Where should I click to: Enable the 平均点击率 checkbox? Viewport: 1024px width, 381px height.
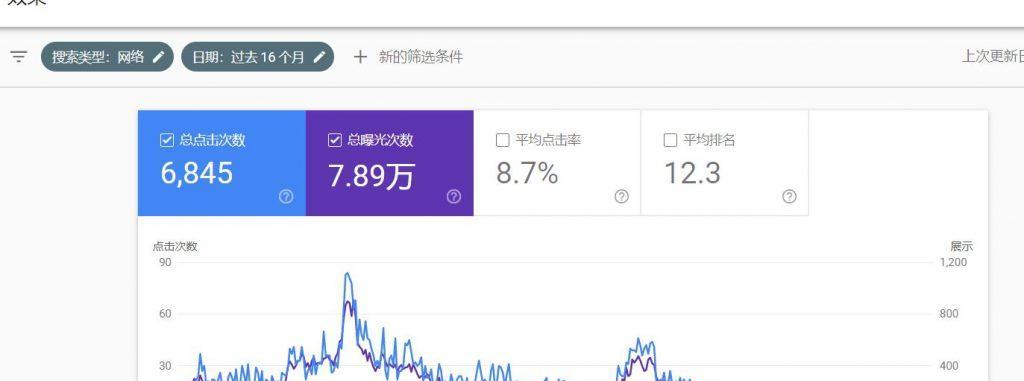tap(503, 141)
